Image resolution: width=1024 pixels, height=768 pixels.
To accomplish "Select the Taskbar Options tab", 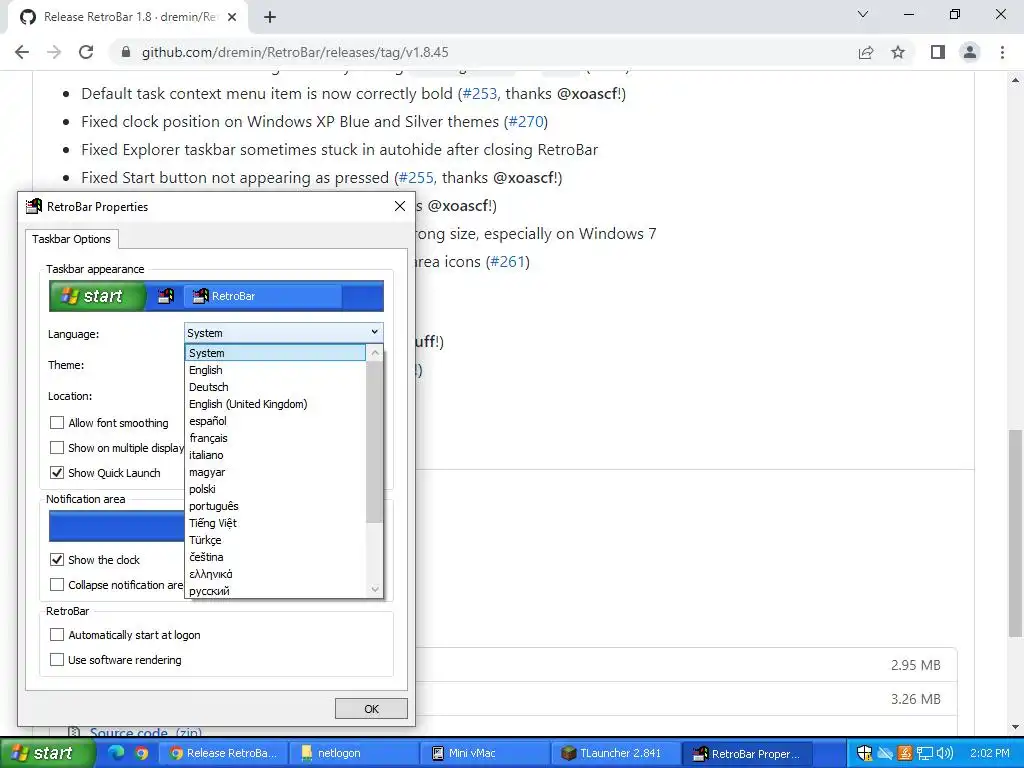I will pos(72,239).
